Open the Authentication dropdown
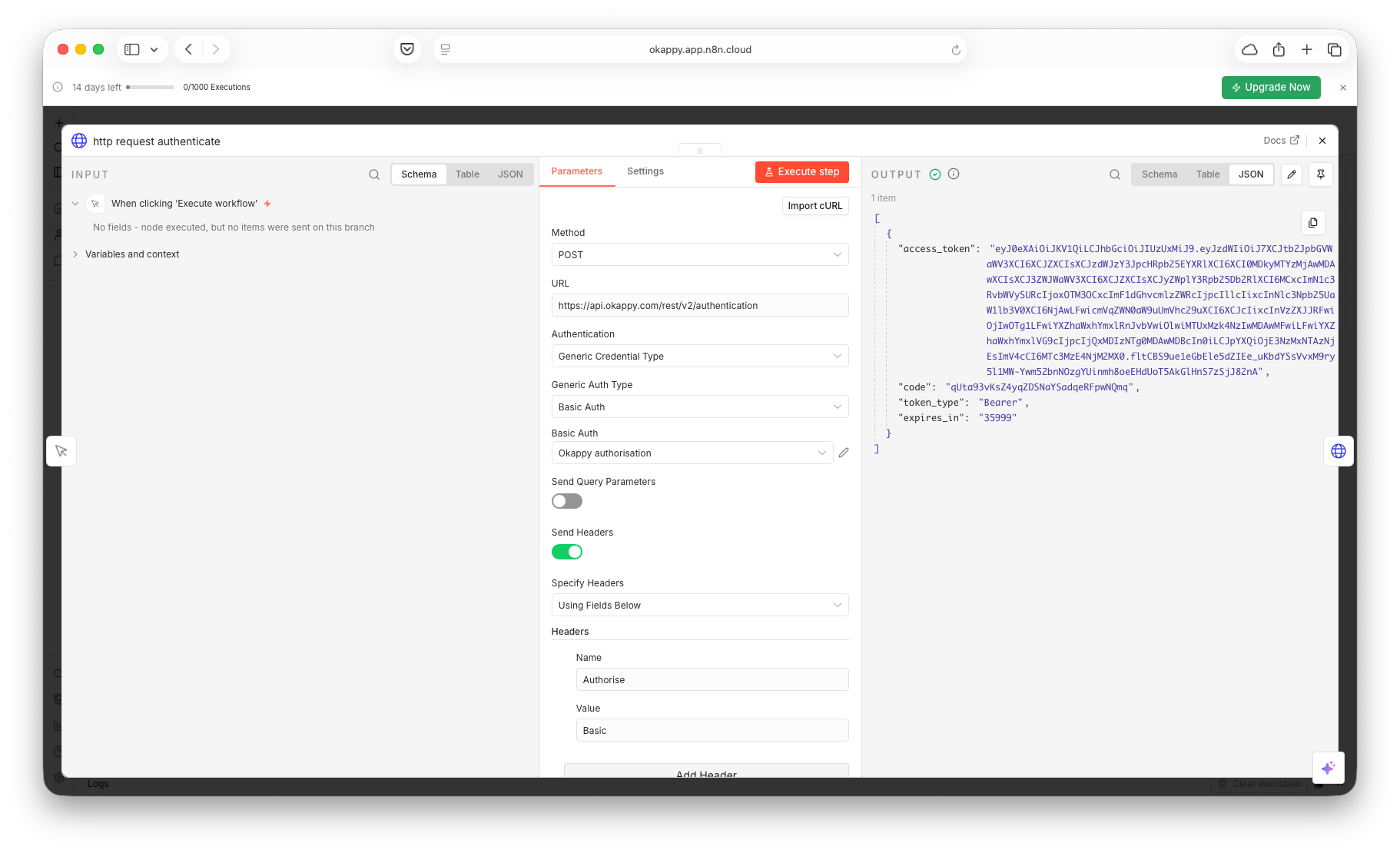Screen dimensions: 1400x853 (700, 356)
